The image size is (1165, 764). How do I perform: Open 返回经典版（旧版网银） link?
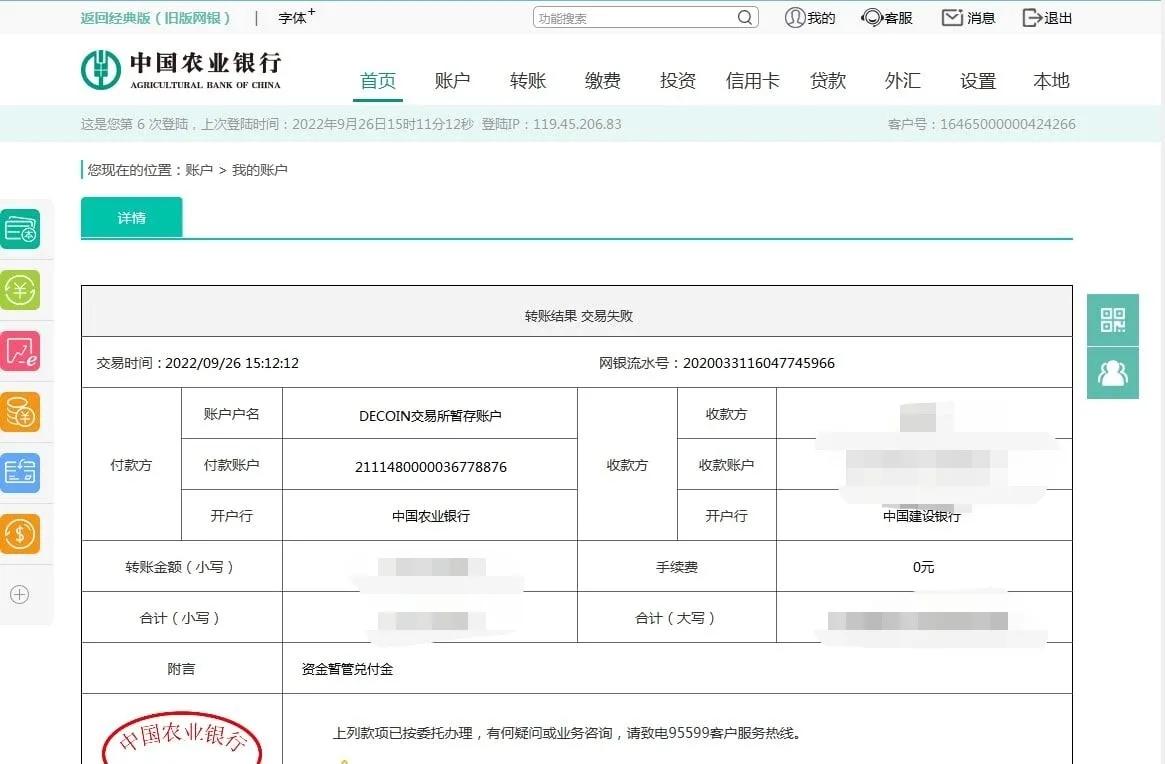click(155, 17)
